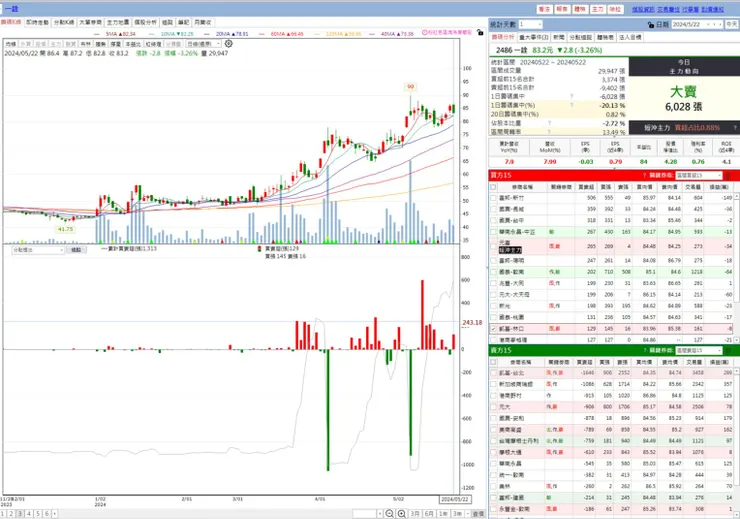Click the help icon next to 佔股本比重

coord(550,123)
